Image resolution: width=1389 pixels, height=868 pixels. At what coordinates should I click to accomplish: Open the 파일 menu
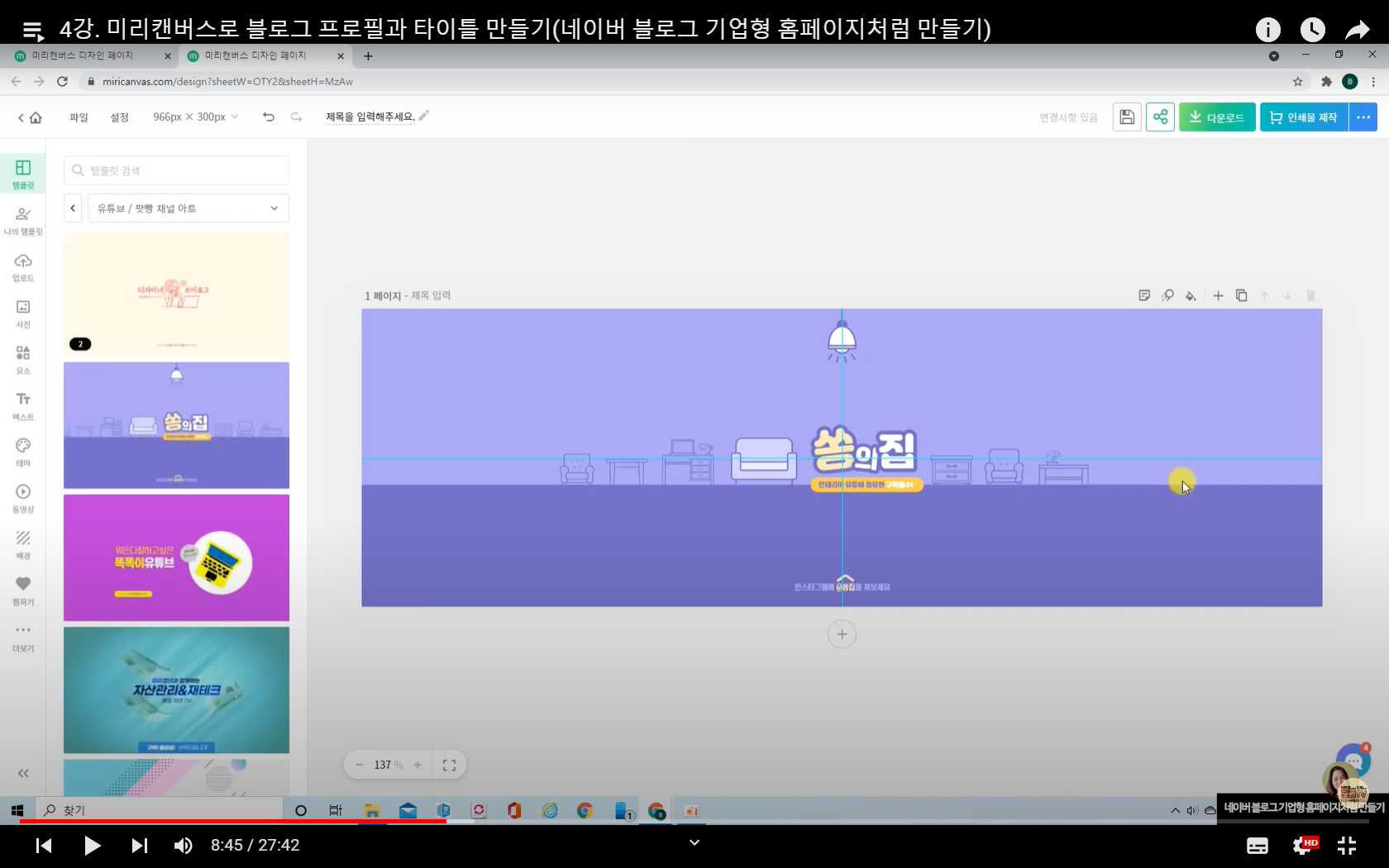(79, 117)
